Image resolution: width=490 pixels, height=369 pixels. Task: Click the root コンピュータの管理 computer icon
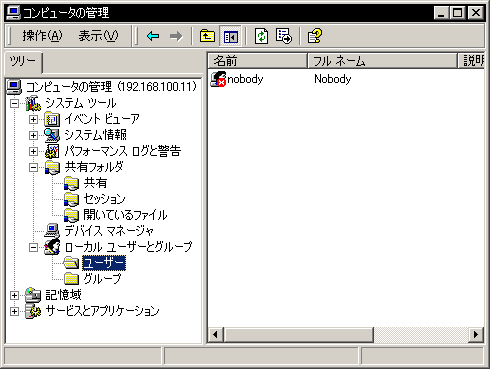point(14,87)
